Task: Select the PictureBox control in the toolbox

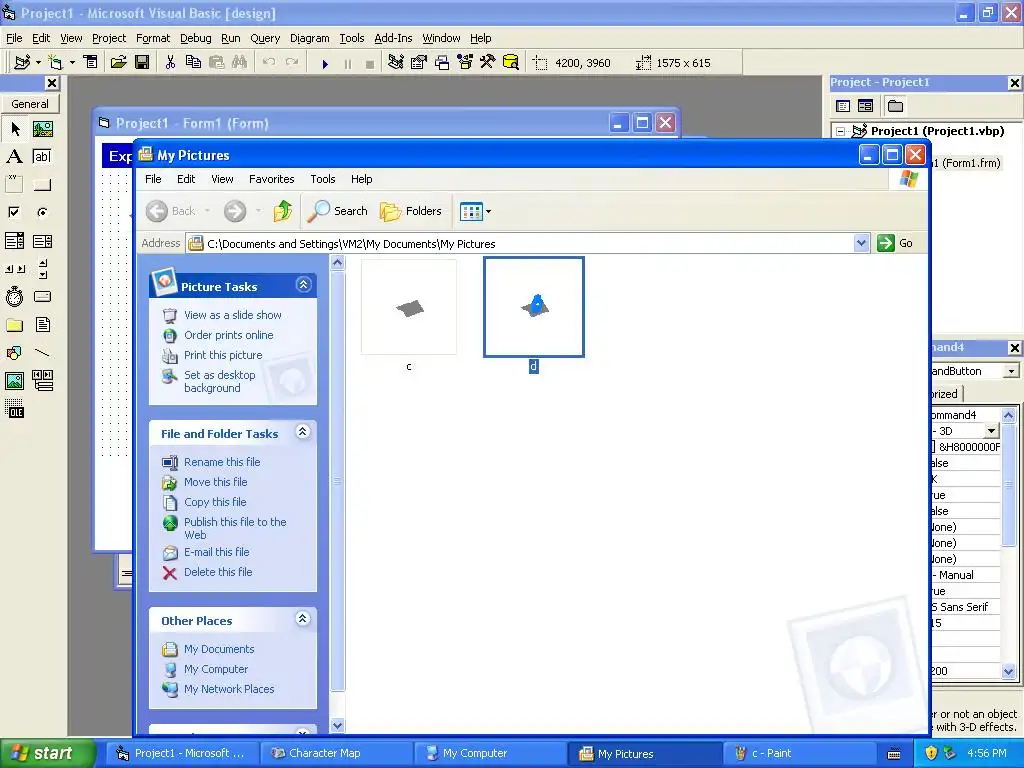Action: (42, 129)
